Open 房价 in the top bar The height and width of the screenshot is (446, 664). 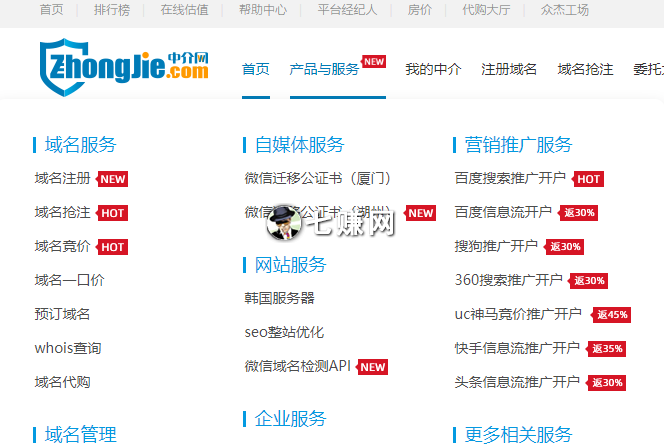click(419, 9)
